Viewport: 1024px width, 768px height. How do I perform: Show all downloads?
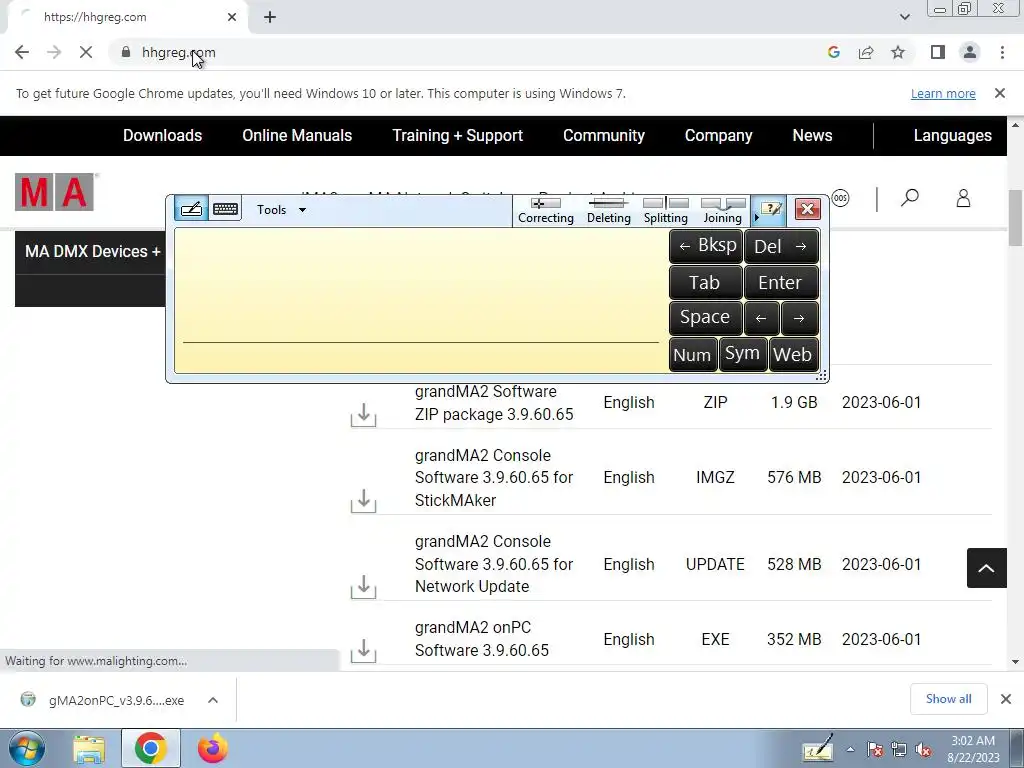tap(948, 699)
